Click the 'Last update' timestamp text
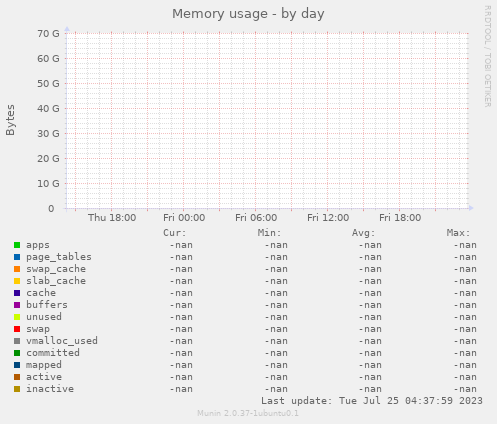The image size is (497, 424). (x=372, y=401)
